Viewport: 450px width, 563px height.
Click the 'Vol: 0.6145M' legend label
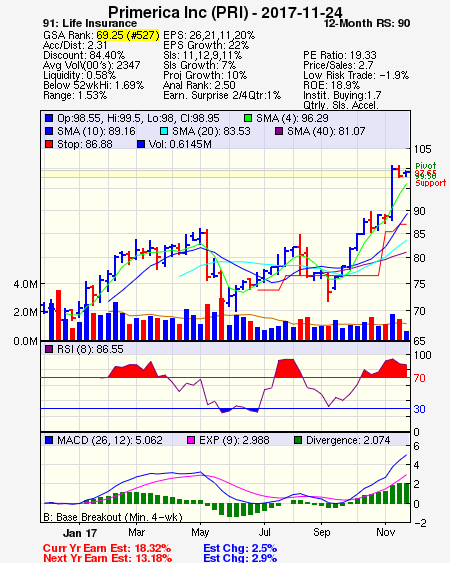click(180, 144)
